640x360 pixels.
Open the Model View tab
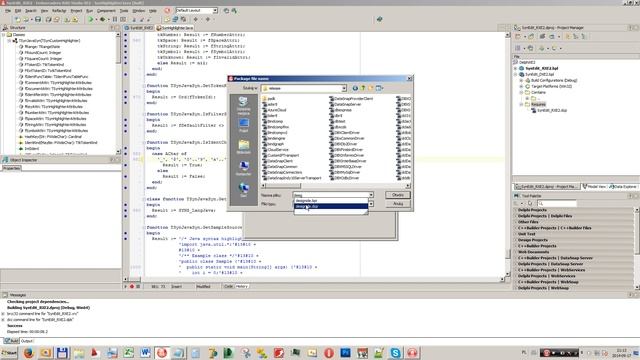[x=594, y=187]
